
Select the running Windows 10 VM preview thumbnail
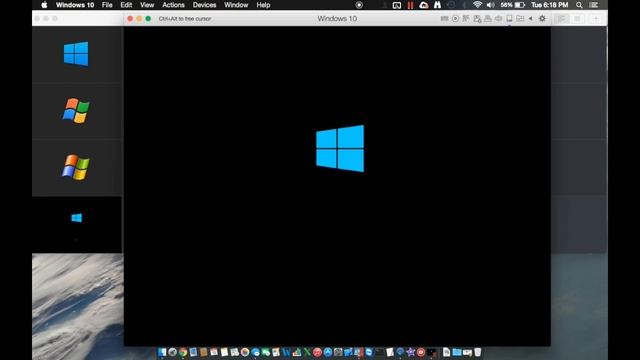77,224
